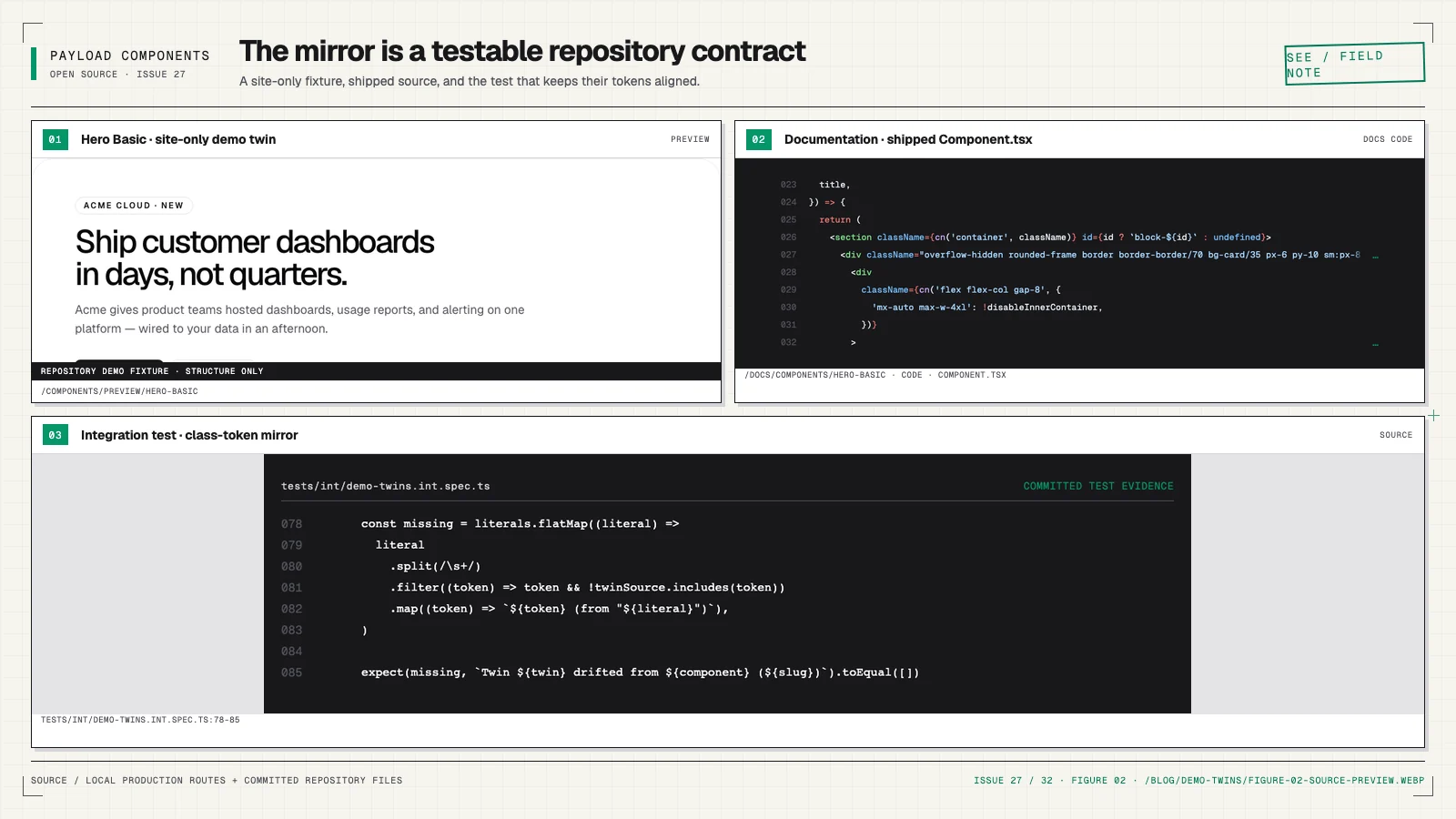Click the OPEN SOURCE · ISSUE 27 label

click(117, 75)
